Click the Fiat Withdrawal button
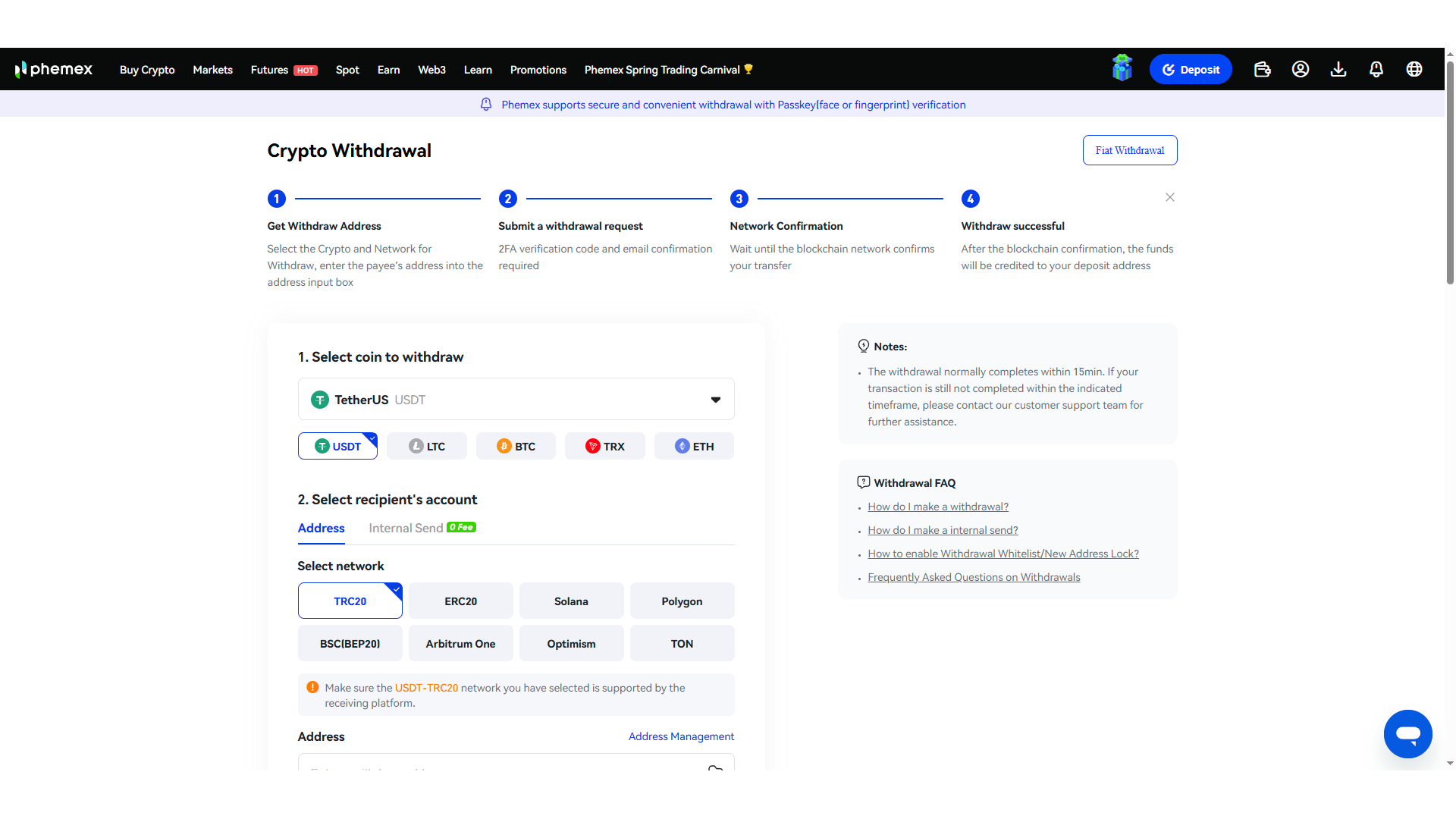The height and width of the screenshot is (819, 1456). tap(1130, 150)
